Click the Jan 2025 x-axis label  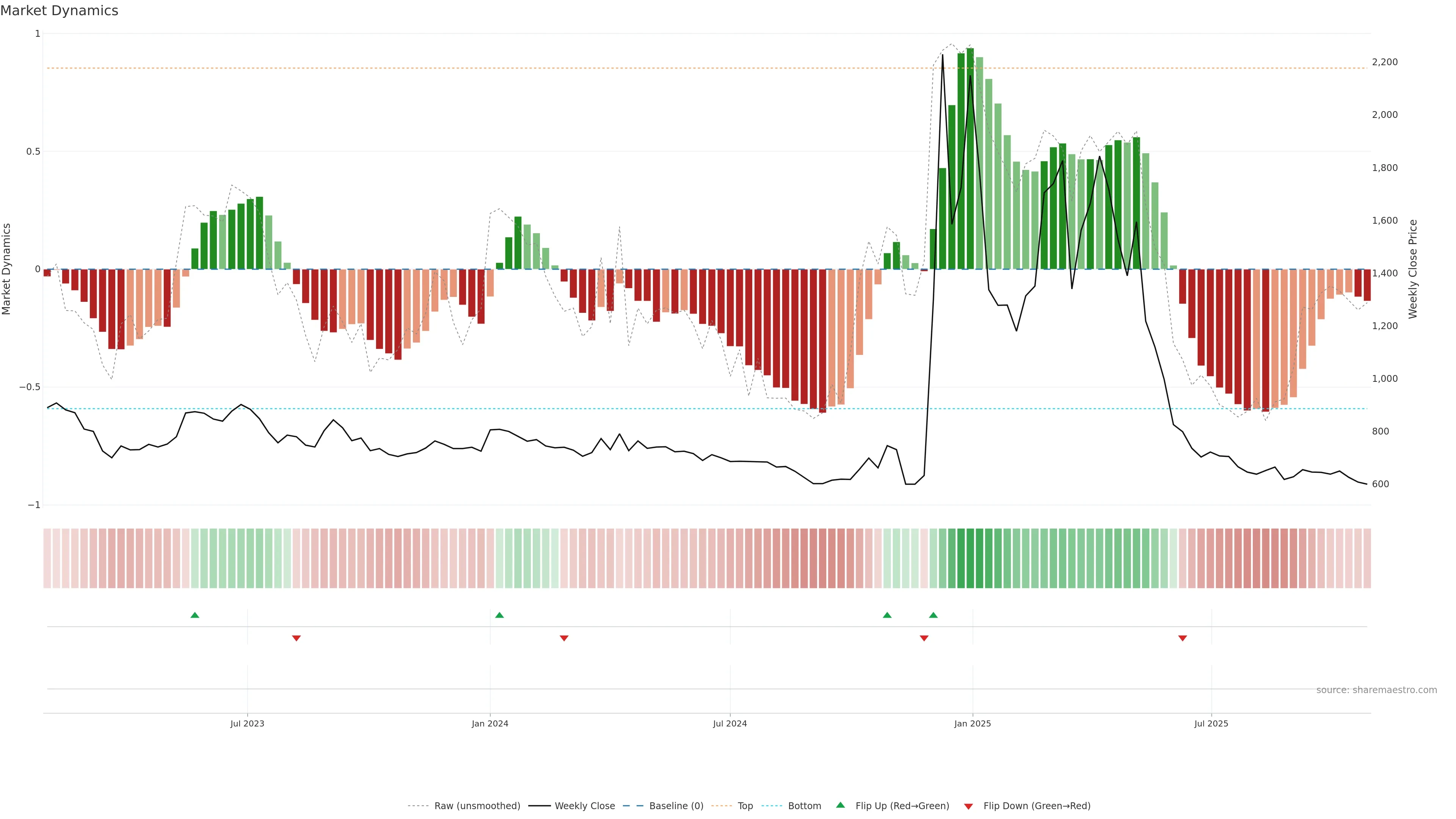tap(972, 723)
